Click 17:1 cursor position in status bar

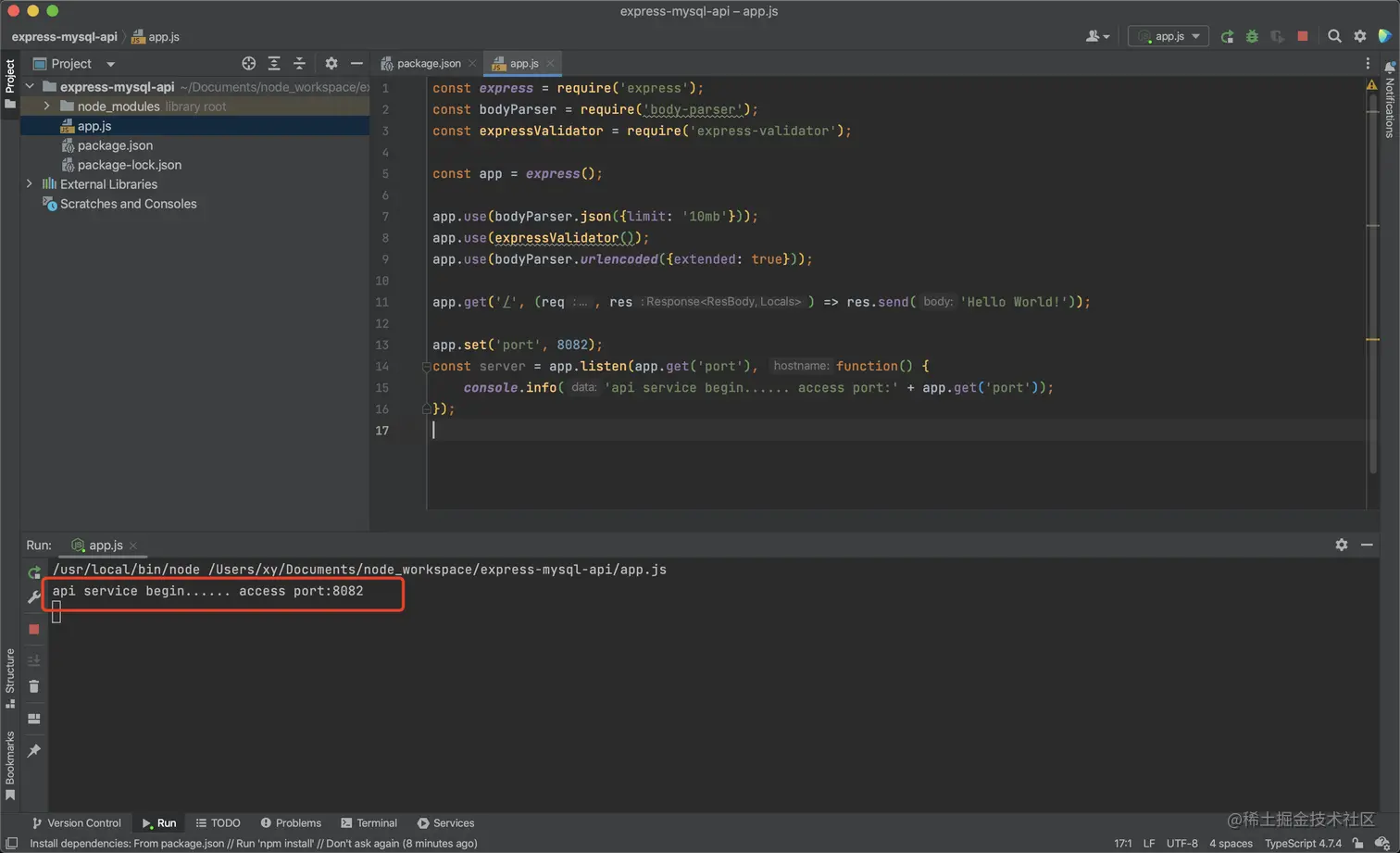1122,843
